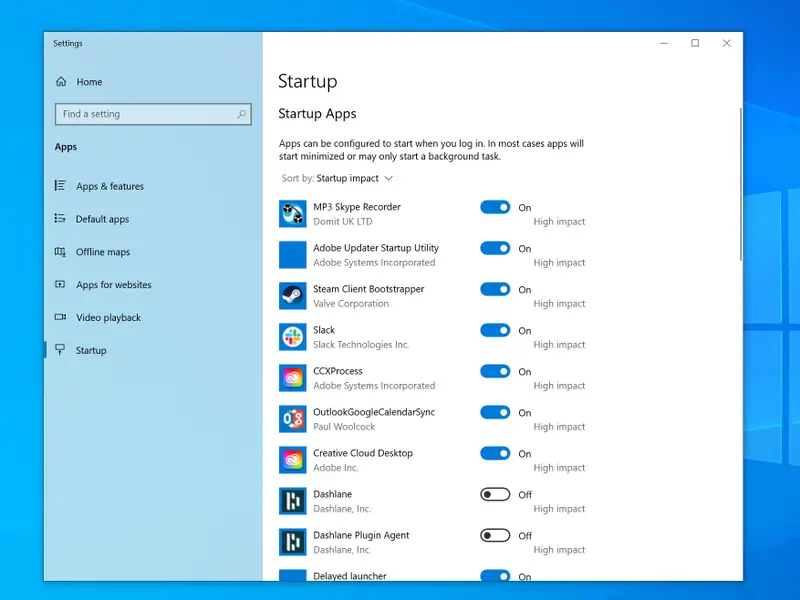Viewport: 800px width, 600px height.
Task: Click the Steam Client Bootstrapper icon
Action: (x=292, y=296)
